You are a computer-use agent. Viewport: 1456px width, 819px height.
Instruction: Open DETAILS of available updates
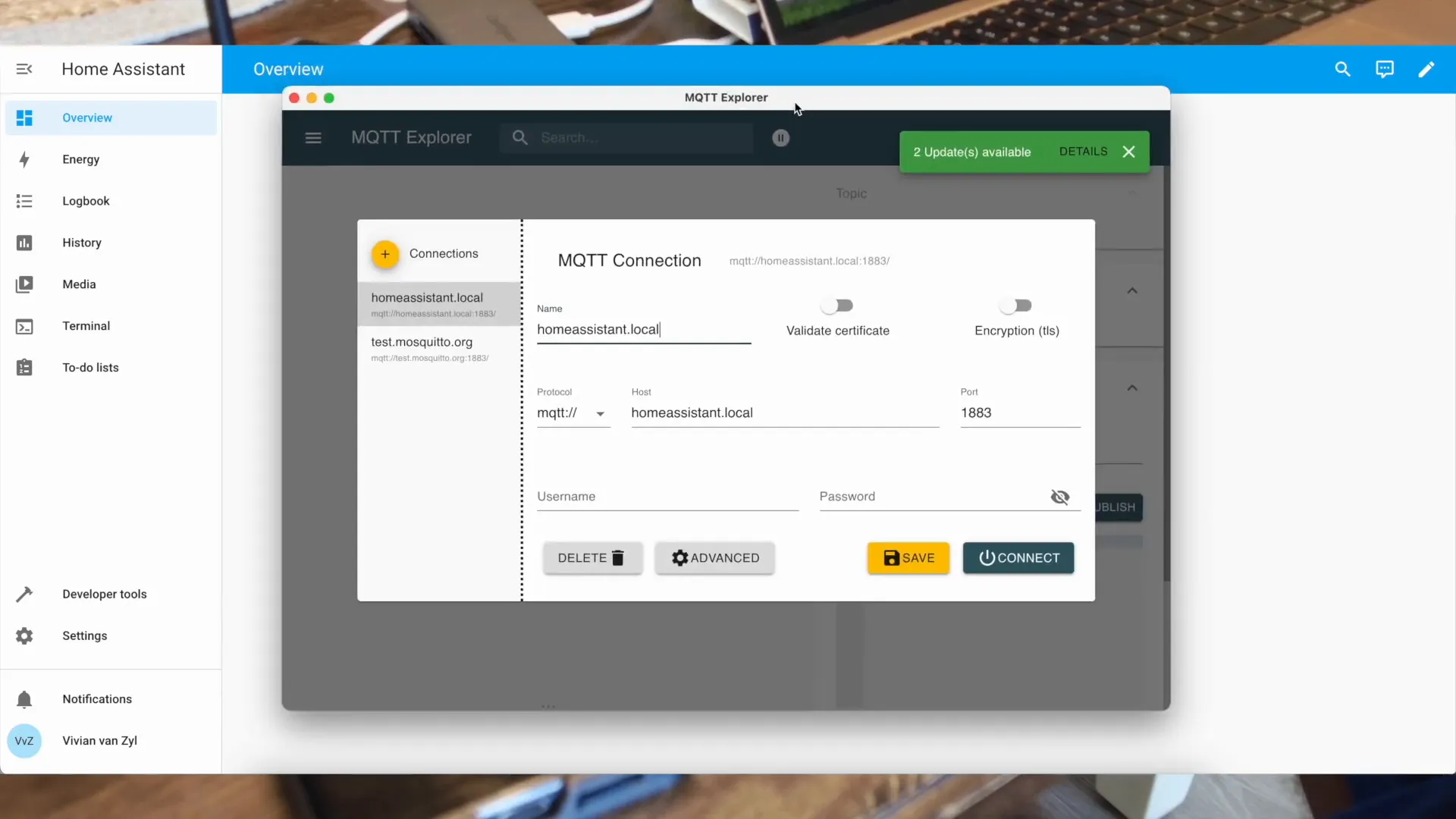(1083, 152)
